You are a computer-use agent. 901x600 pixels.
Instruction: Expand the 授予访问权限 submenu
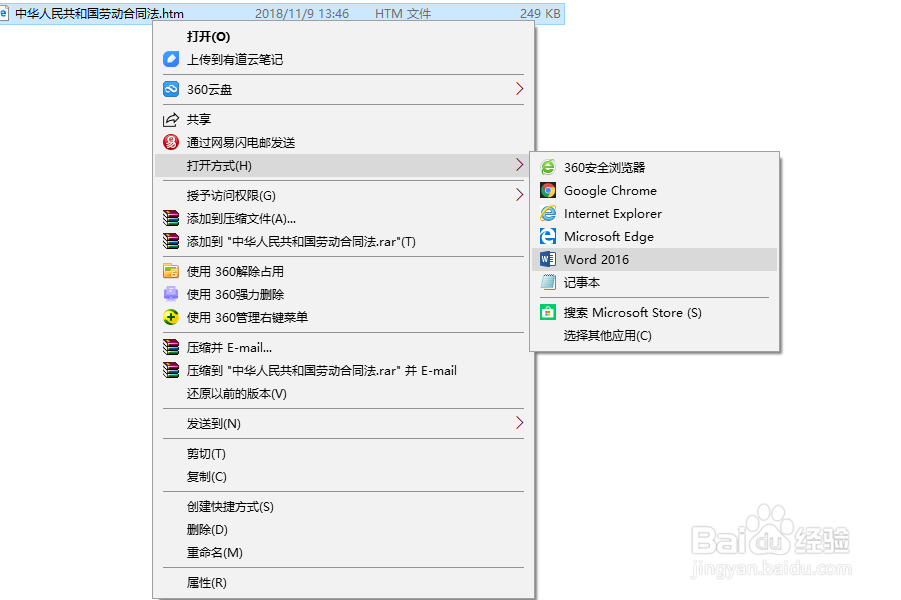click(519, 194)
